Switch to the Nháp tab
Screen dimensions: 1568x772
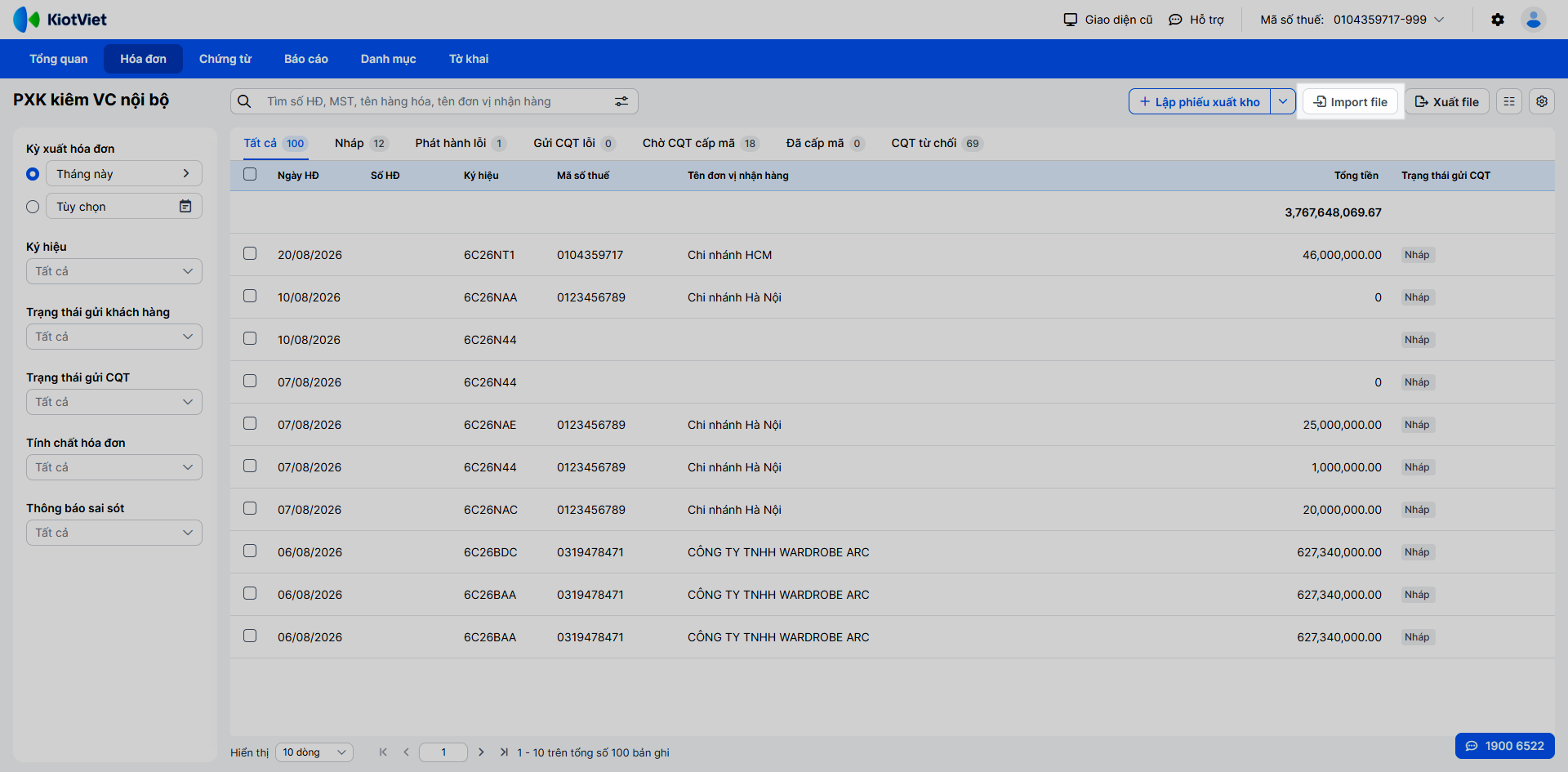pos(361,143)
